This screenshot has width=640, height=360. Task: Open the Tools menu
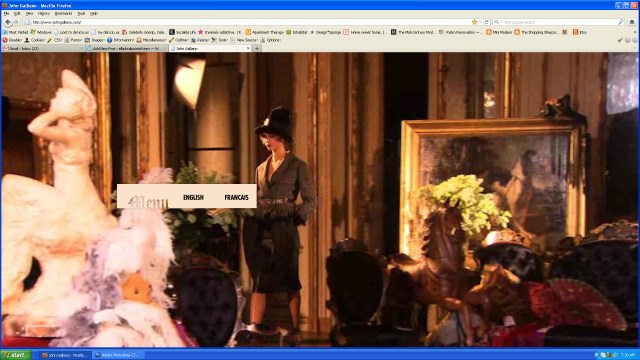coord(81,13)
